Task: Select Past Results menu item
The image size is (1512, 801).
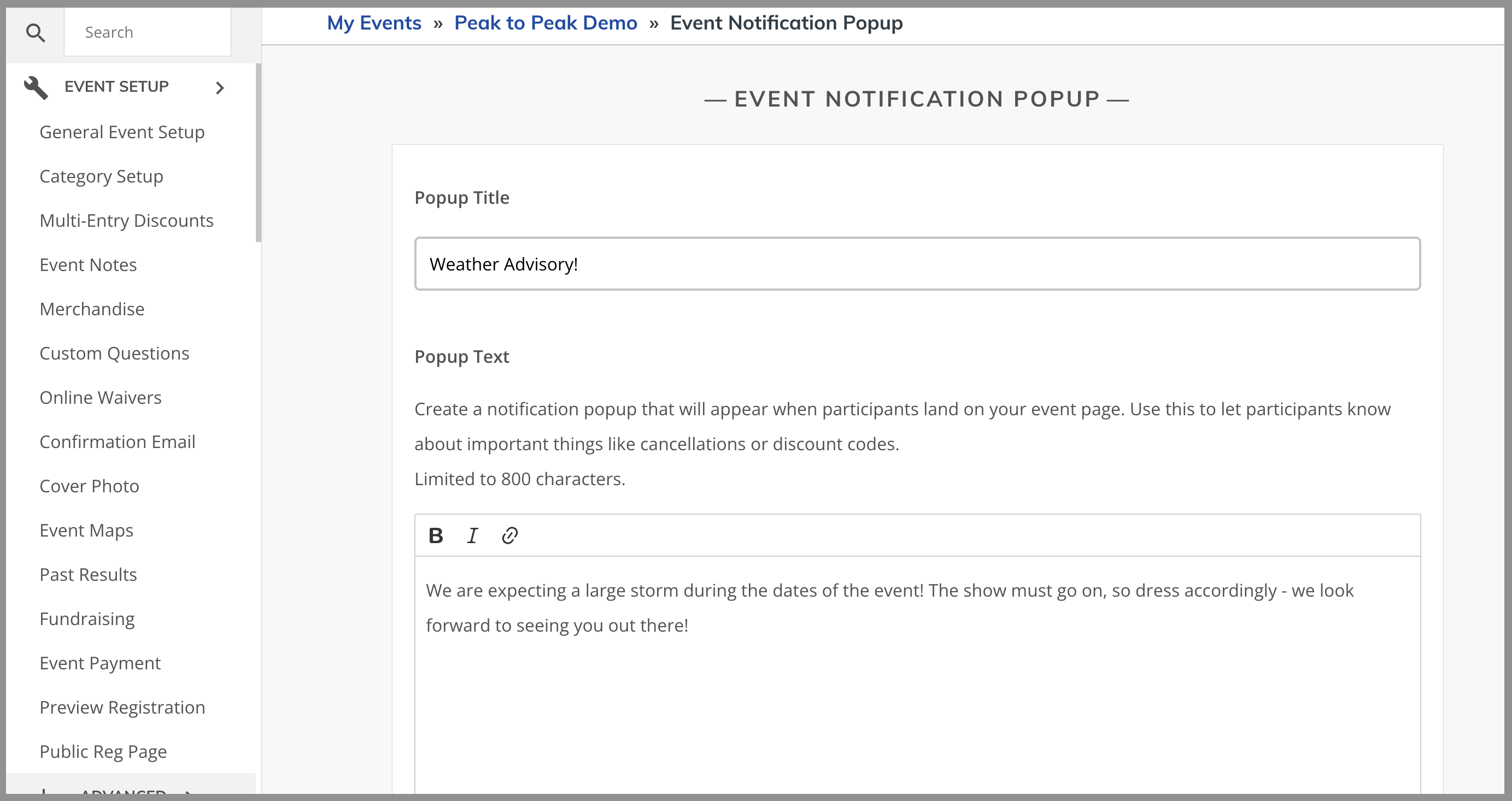Action: pos(88,574)
